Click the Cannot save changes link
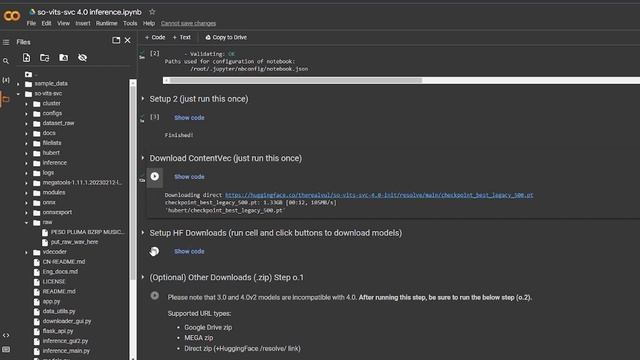The height and width of the screenshot is (360, 640). point(188,23)
